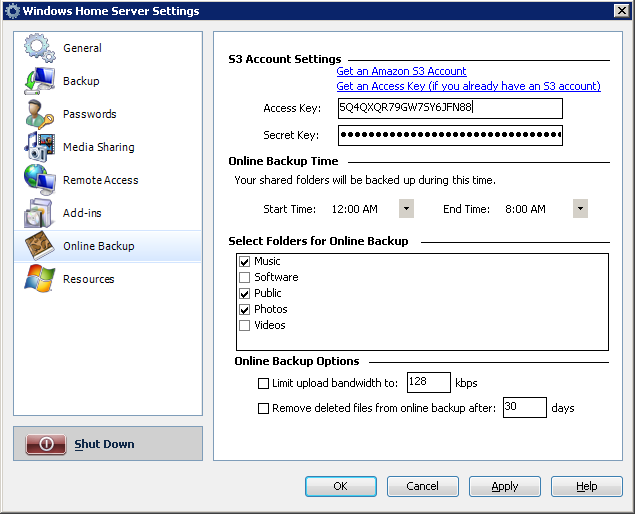
Task: Click the days value field showing 30
Action: pos(524,407)
